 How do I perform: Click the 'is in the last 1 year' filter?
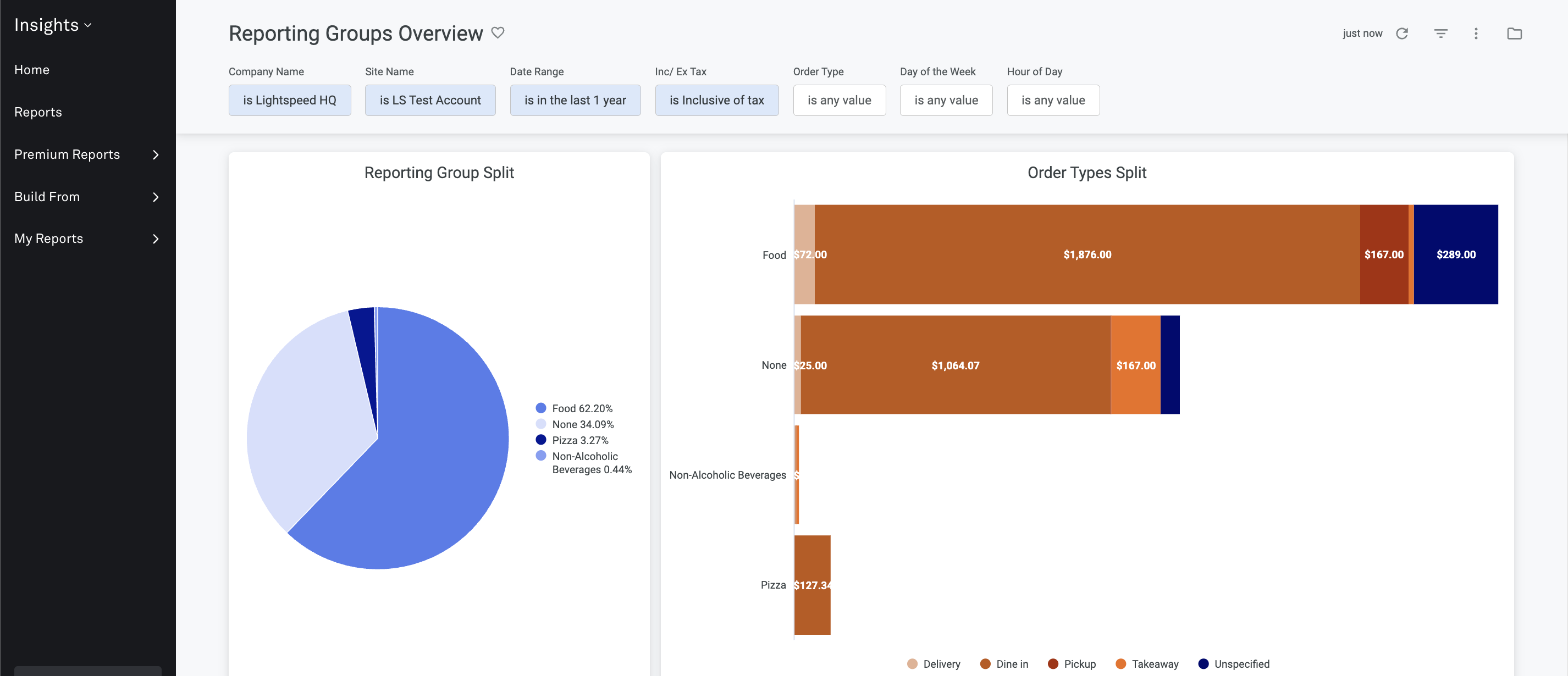575,100
